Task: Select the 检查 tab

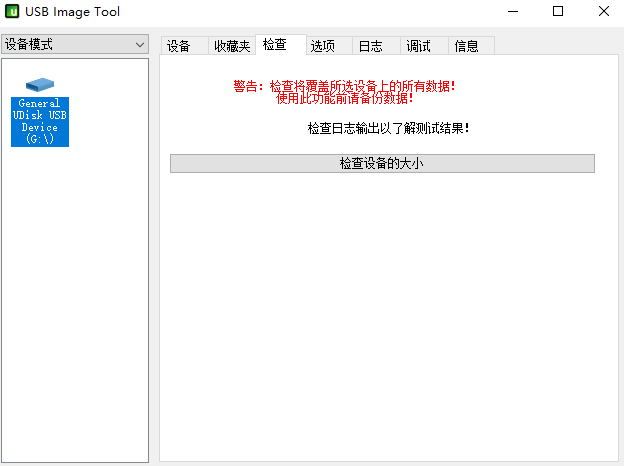Action: 275,45
